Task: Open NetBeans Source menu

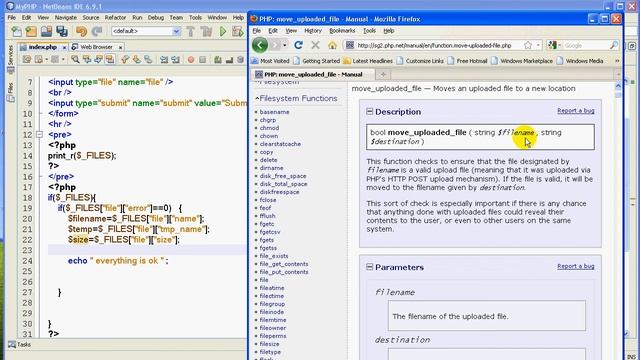Action: coord(91,18)
